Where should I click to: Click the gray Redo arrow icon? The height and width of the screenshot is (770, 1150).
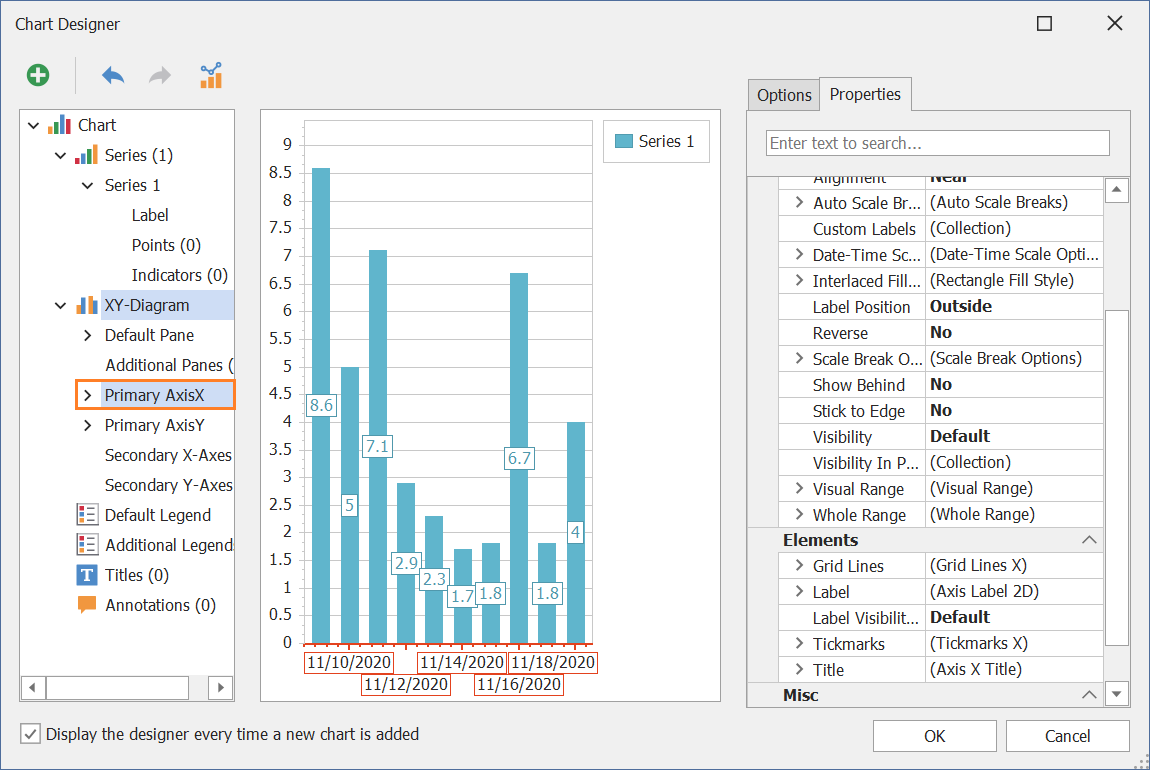pyautogui.click(x=160, y=75)
